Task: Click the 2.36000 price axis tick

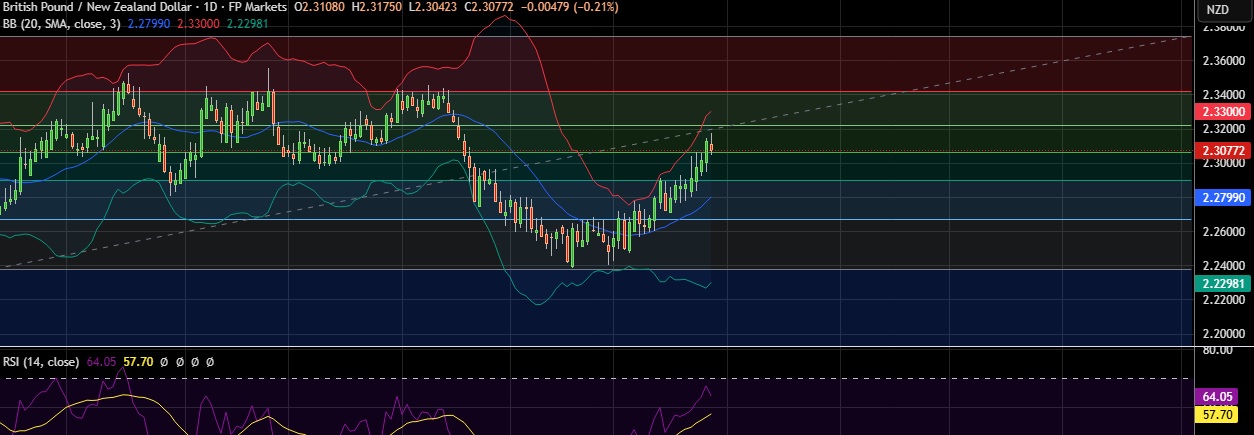Action: 1223,61
